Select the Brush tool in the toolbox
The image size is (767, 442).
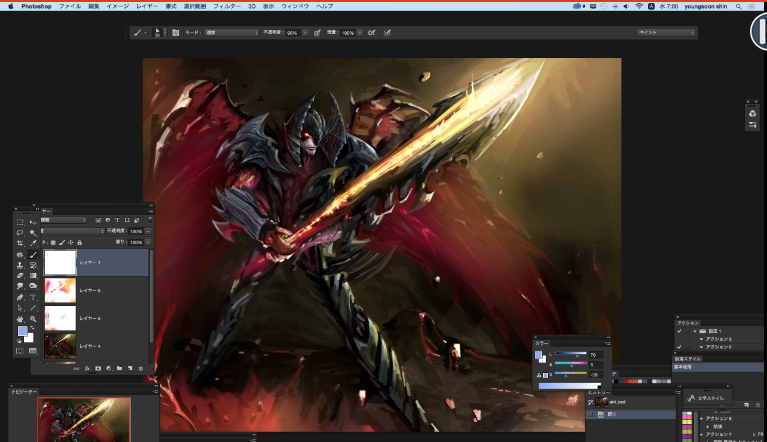point(33,255)
